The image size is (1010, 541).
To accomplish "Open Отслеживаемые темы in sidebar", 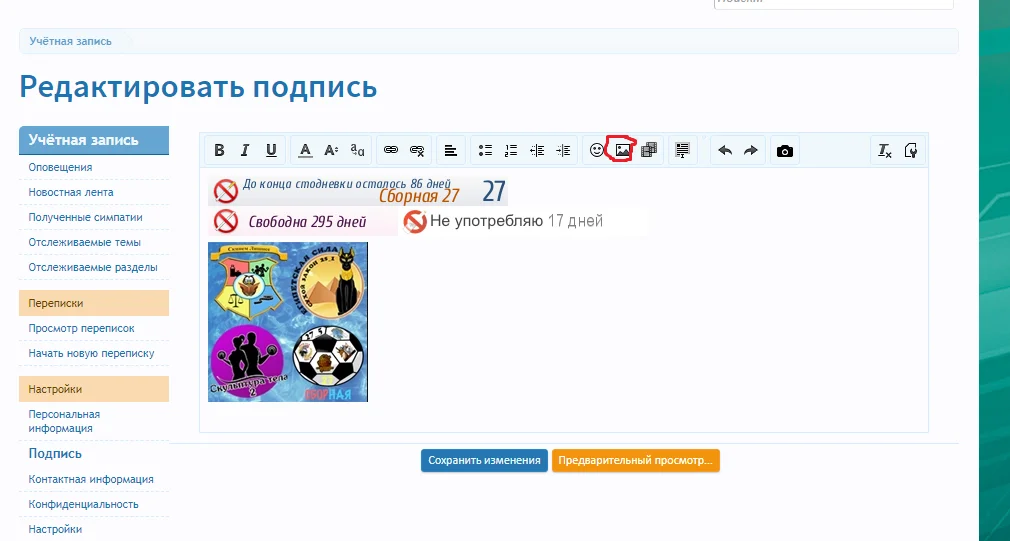I will [84, 242].
